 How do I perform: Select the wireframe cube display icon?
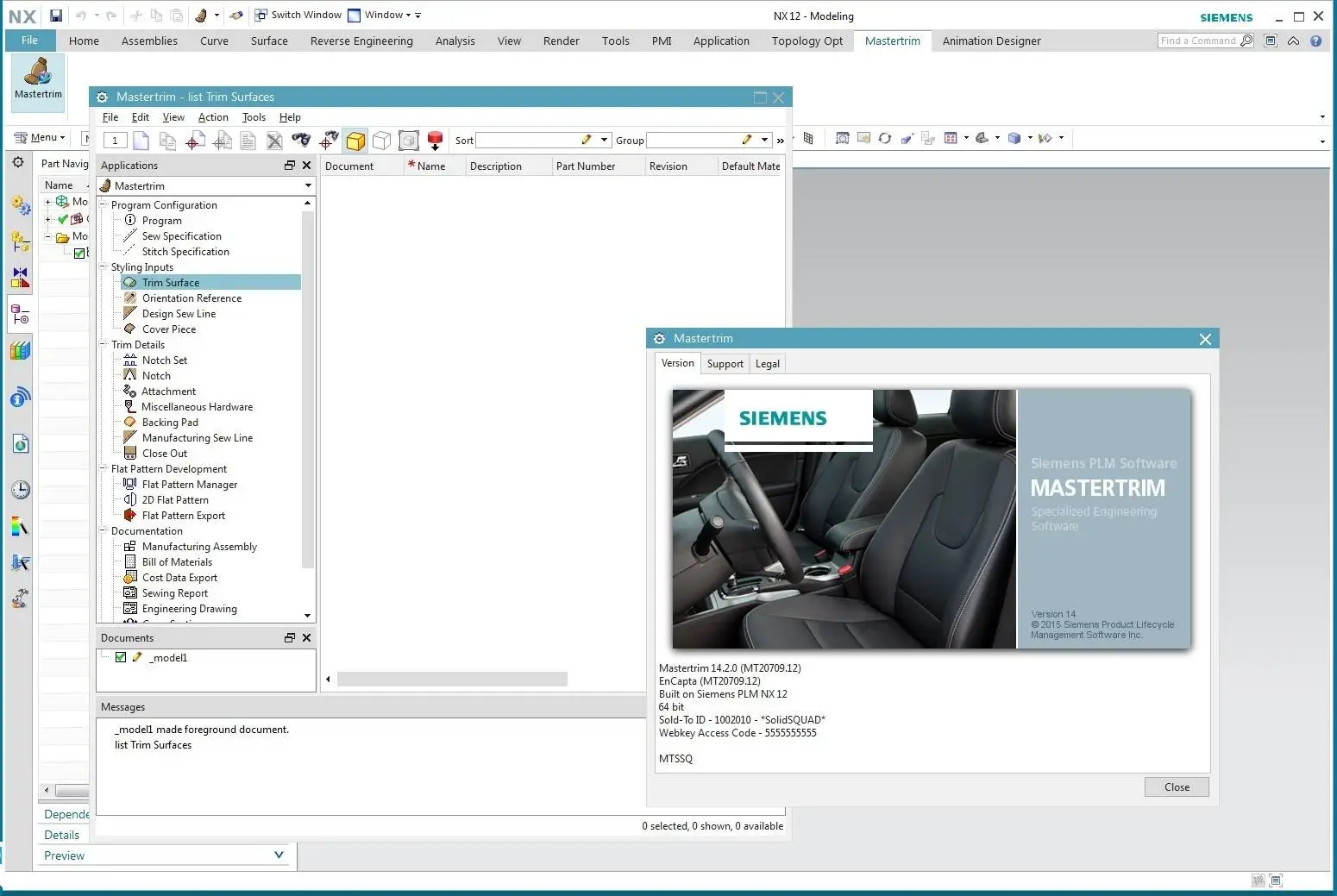[x=381, y=141]
